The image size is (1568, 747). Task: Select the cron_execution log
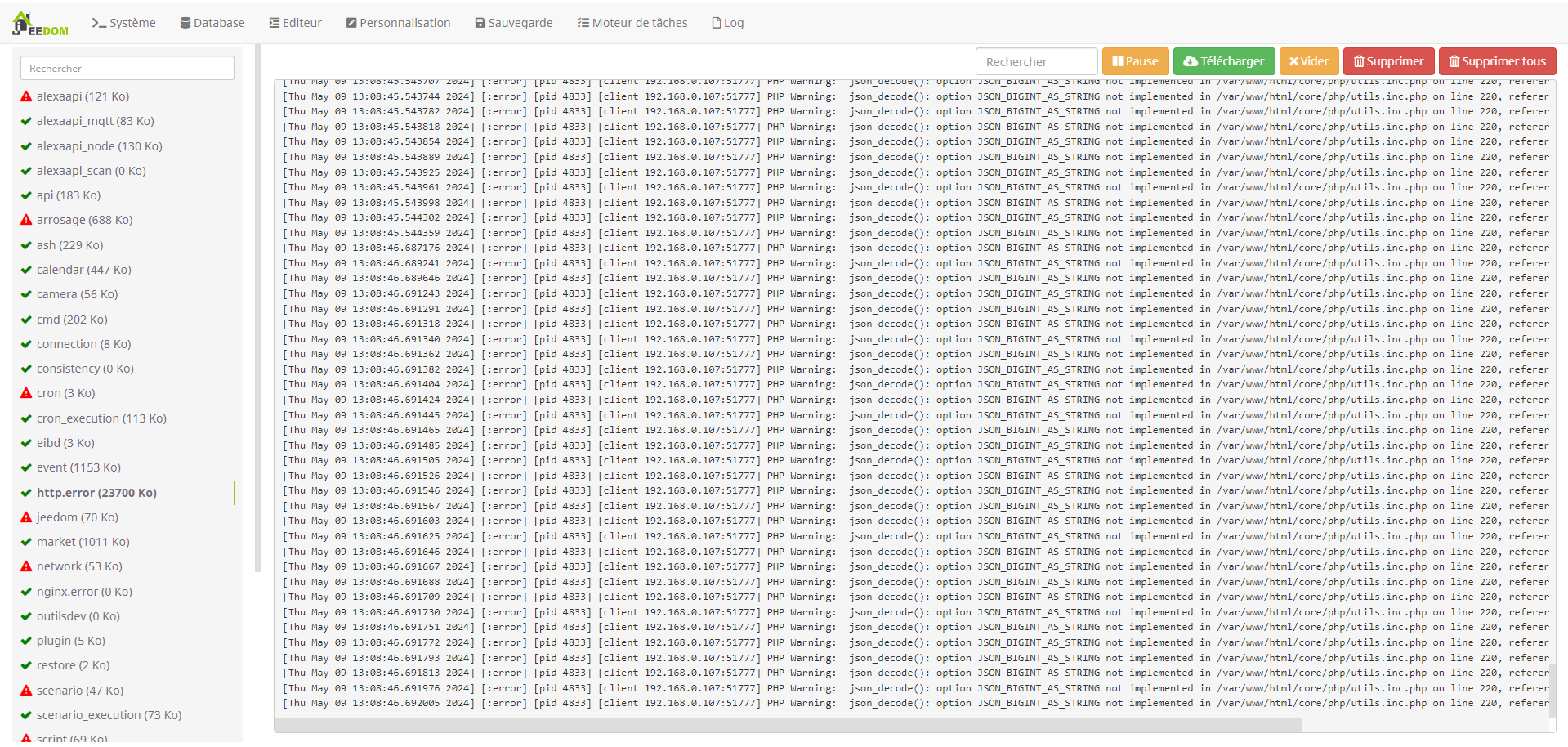[x=101, y=418]
